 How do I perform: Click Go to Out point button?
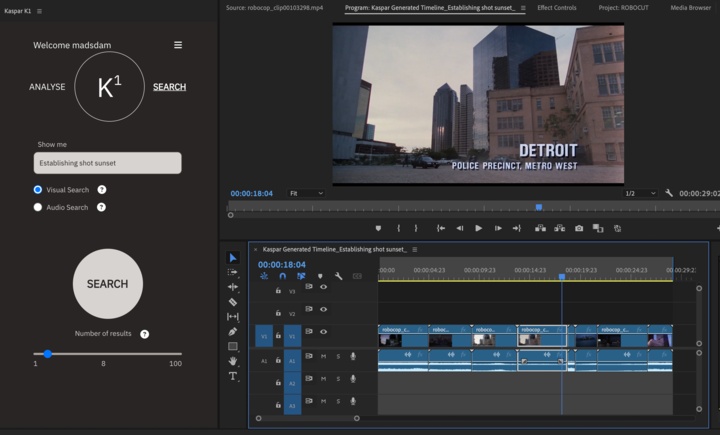coord(517,228)
